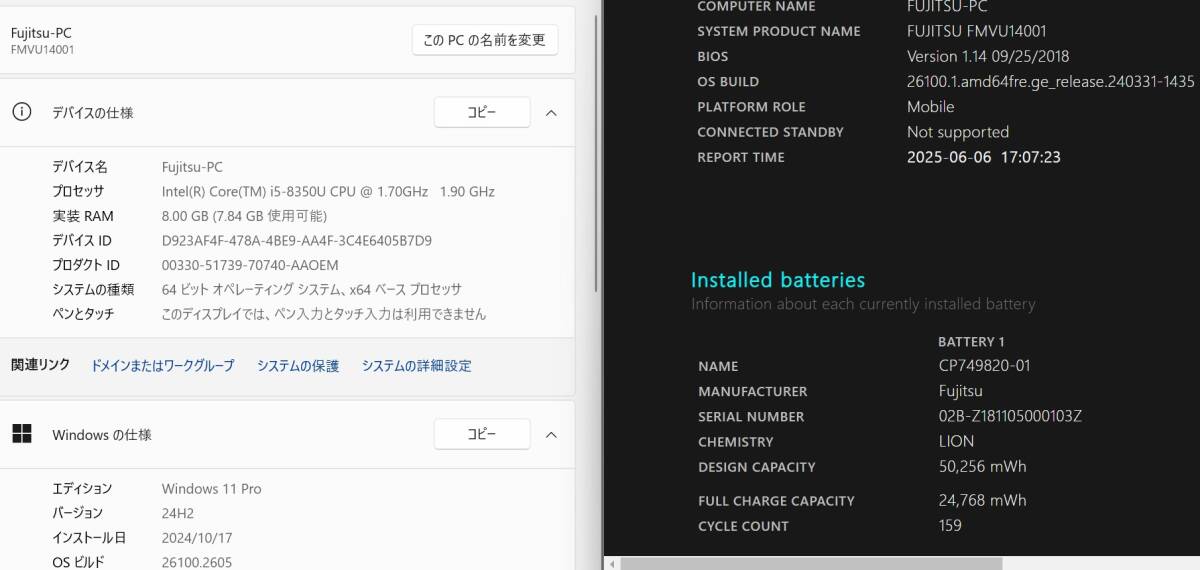Click the Windows logo icon beside Windows の仕様
Viewport: 1200px width, 570px height.
(x=21, y=434)
